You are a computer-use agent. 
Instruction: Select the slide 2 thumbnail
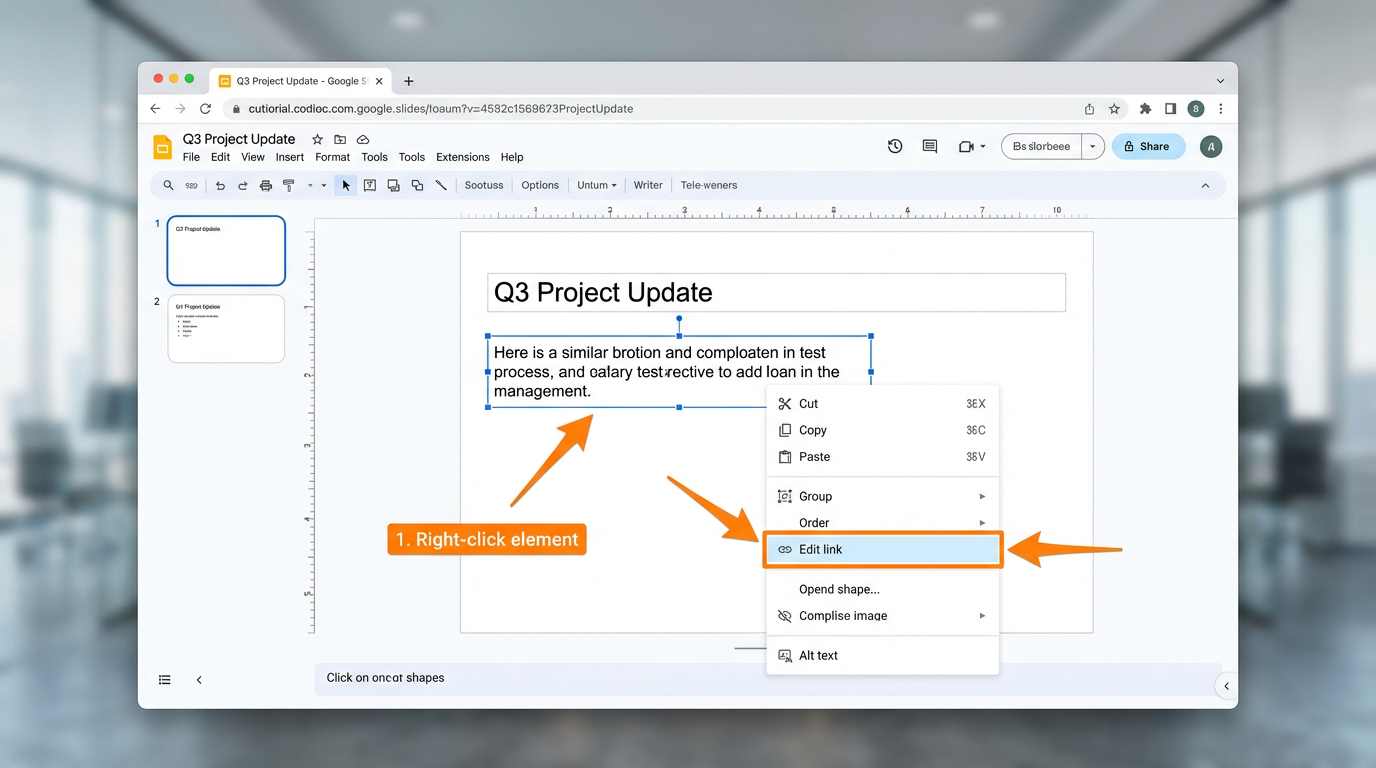(226, 328)
